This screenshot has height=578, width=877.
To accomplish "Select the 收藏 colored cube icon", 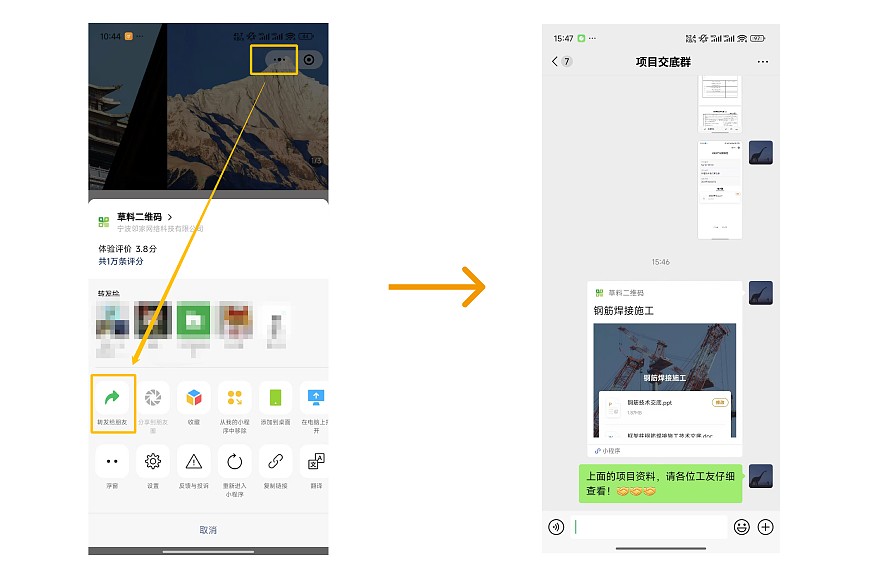I will (x=194, y=397).
